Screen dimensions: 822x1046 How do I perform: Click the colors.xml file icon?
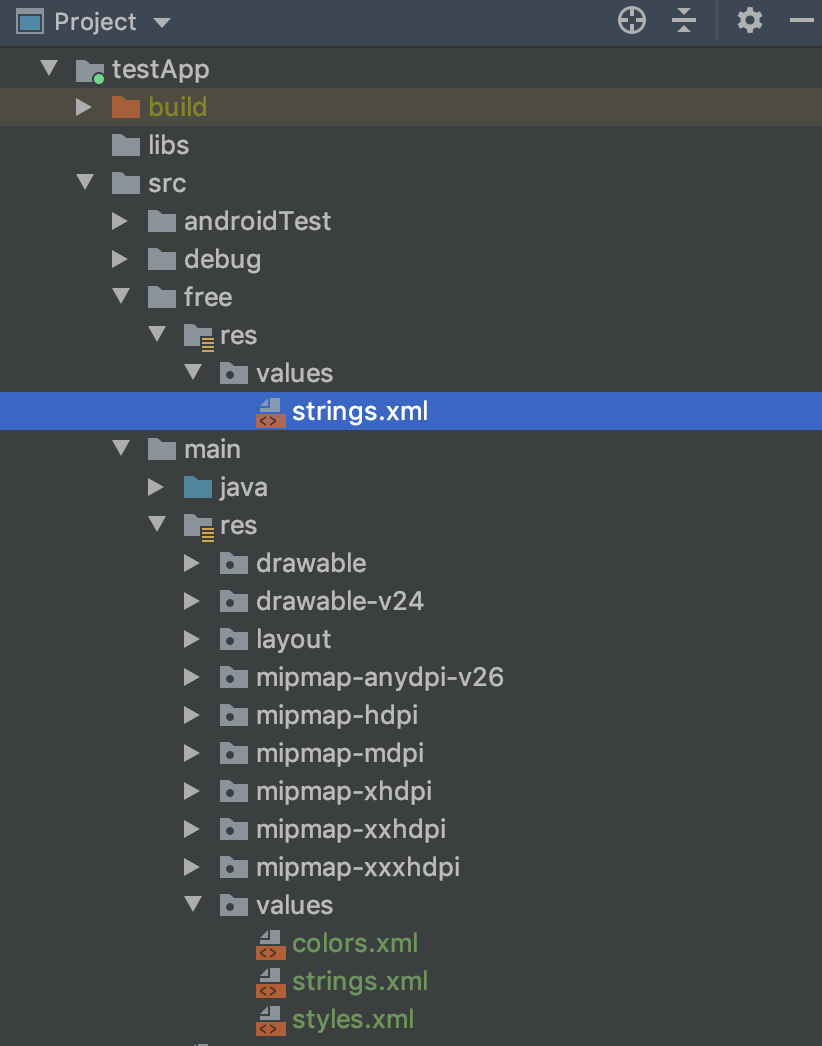[x=270, y=944]
